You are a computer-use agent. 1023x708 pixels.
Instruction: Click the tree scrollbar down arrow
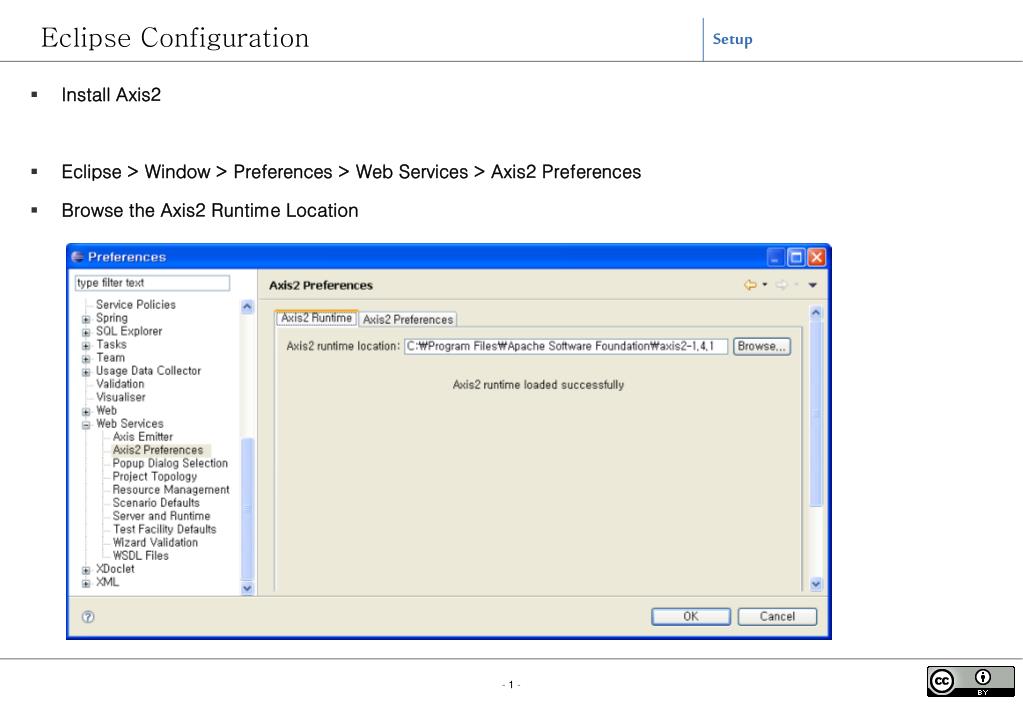247,588
